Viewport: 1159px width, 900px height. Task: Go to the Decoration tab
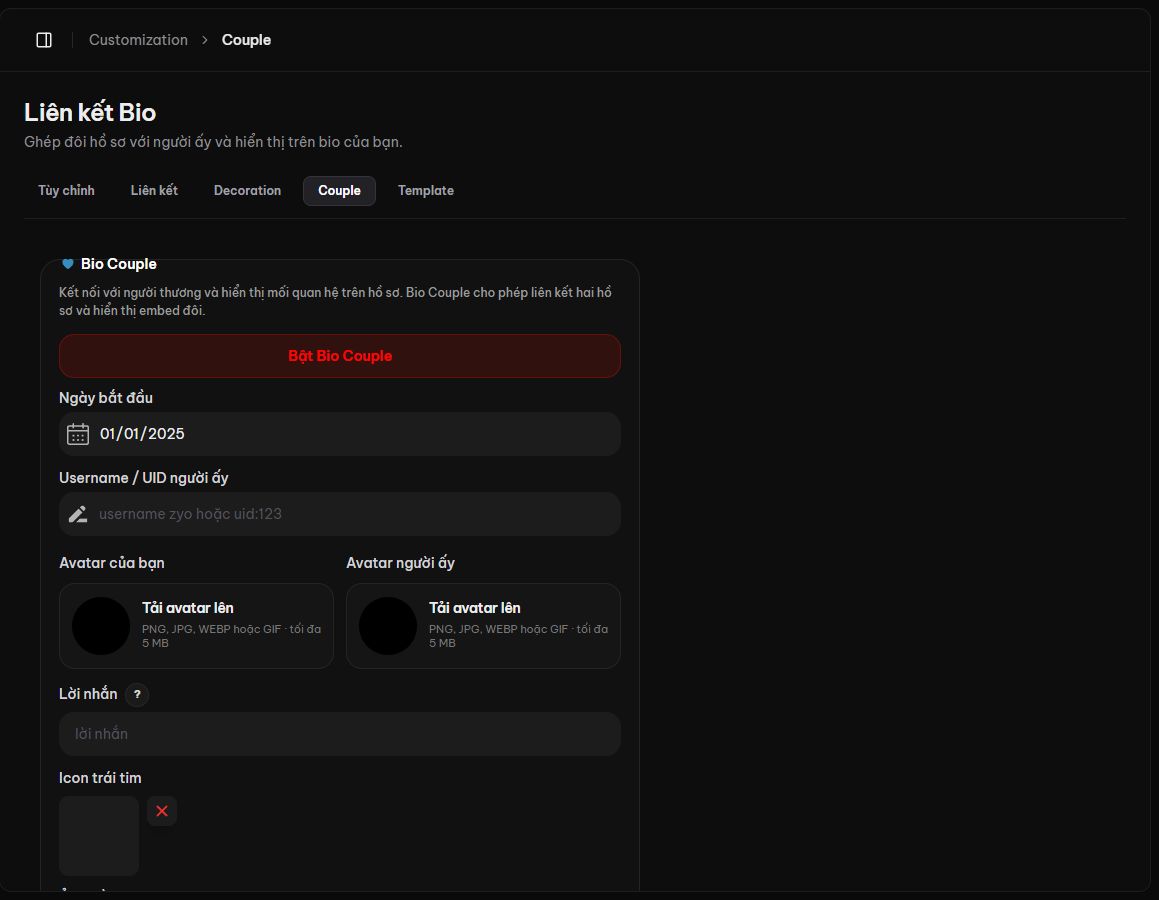[247, 191]
